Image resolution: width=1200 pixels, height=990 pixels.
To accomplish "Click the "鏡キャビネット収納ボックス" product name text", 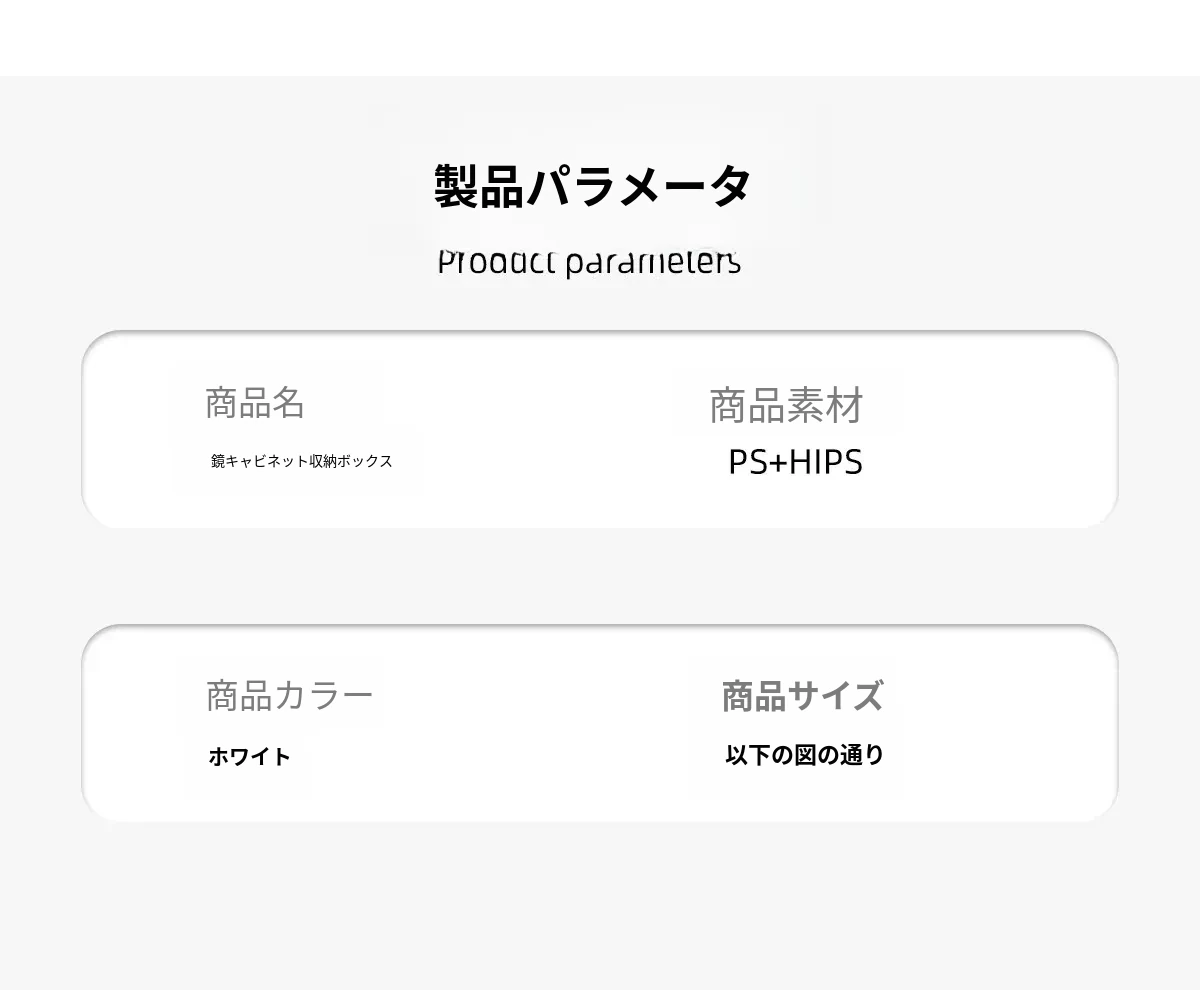I will click(x=301, y=461).
